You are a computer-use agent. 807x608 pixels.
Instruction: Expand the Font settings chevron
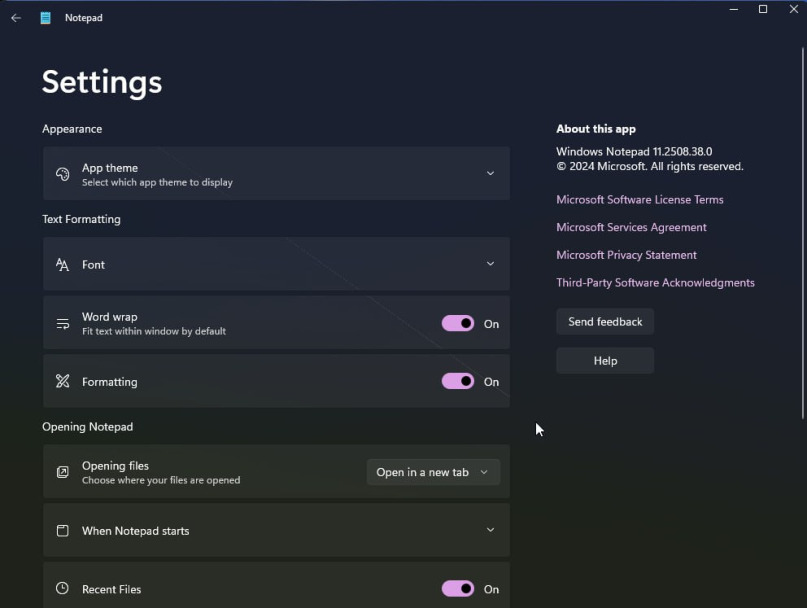490,264
